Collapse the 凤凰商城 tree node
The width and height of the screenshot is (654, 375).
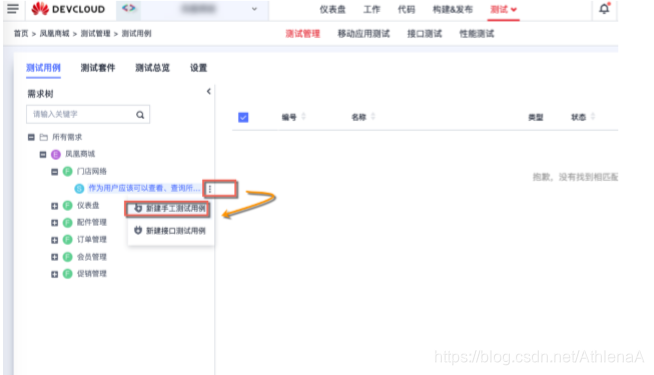[x=43, y=154]
